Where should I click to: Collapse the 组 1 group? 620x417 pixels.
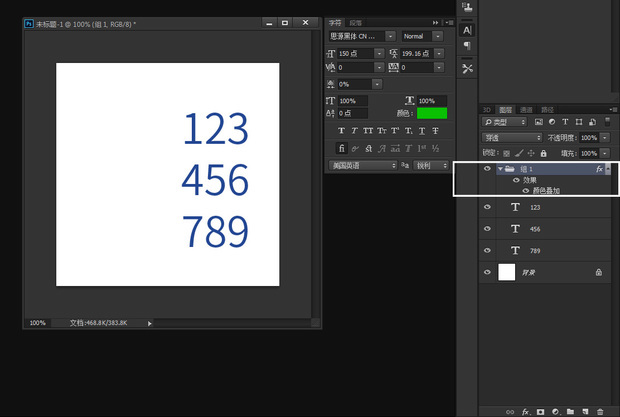[x=499, y=169]
